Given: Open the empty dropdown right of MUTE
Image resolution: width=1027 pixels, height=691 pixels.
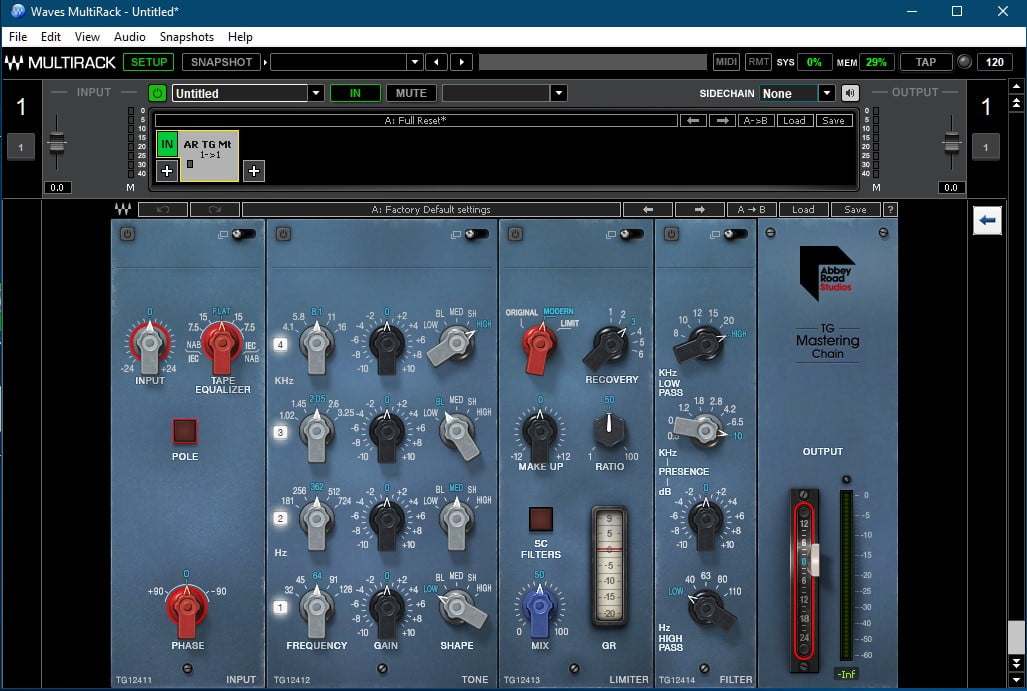Looking at the screenshot, I should pos(558,93).
